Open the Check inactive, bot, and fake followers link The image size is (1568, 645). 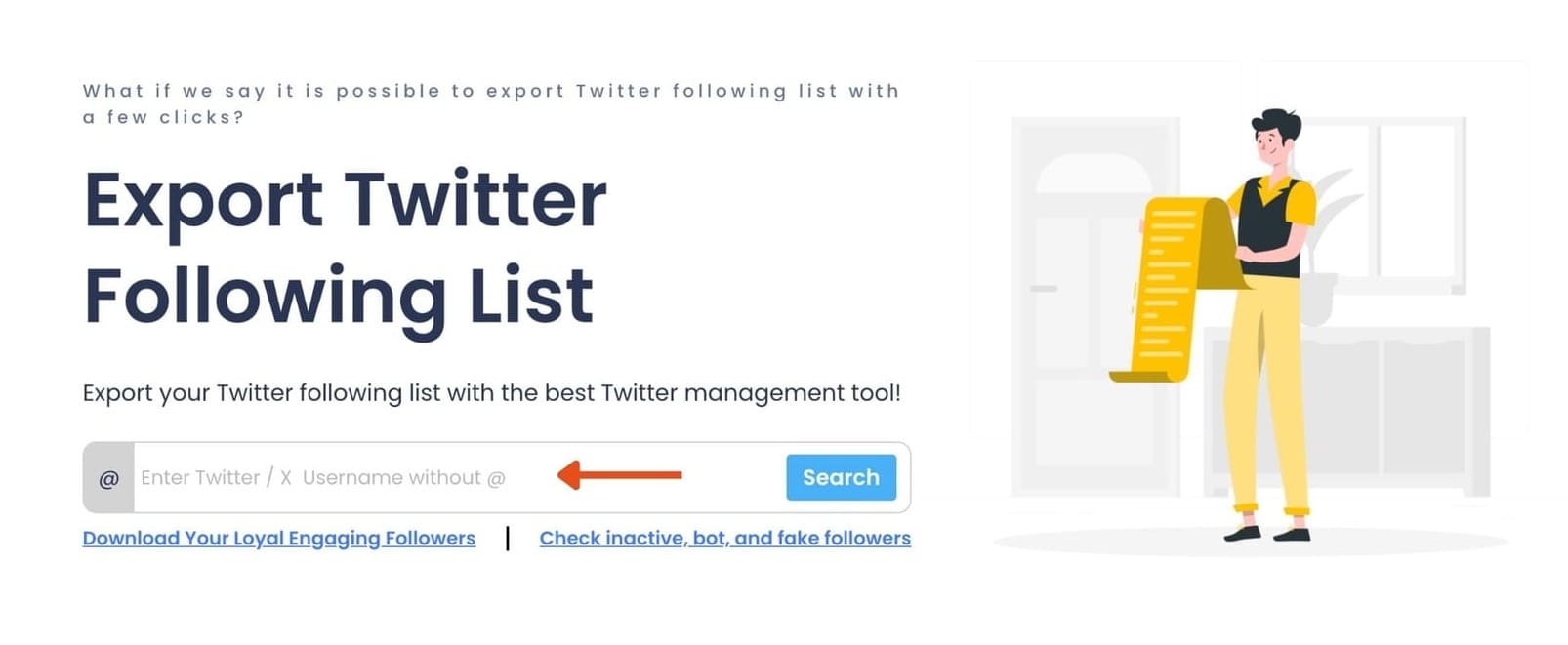(x=724, y=538)
